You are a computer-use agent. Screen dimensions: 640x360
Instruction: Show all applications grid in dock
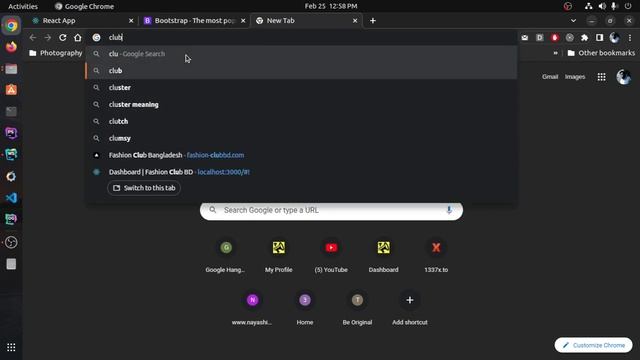[x=11, y=347]
